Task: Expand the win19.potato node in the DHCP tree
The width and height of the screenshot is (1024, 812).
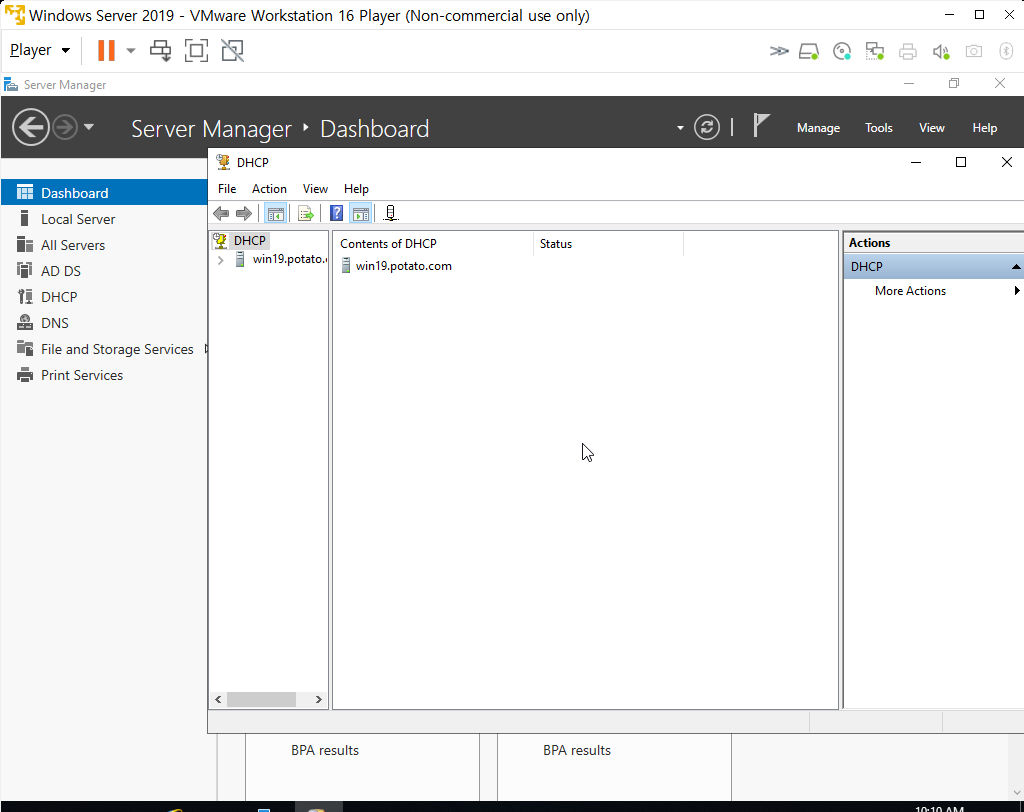Action: pyautogui.click(x=221, y=260)
